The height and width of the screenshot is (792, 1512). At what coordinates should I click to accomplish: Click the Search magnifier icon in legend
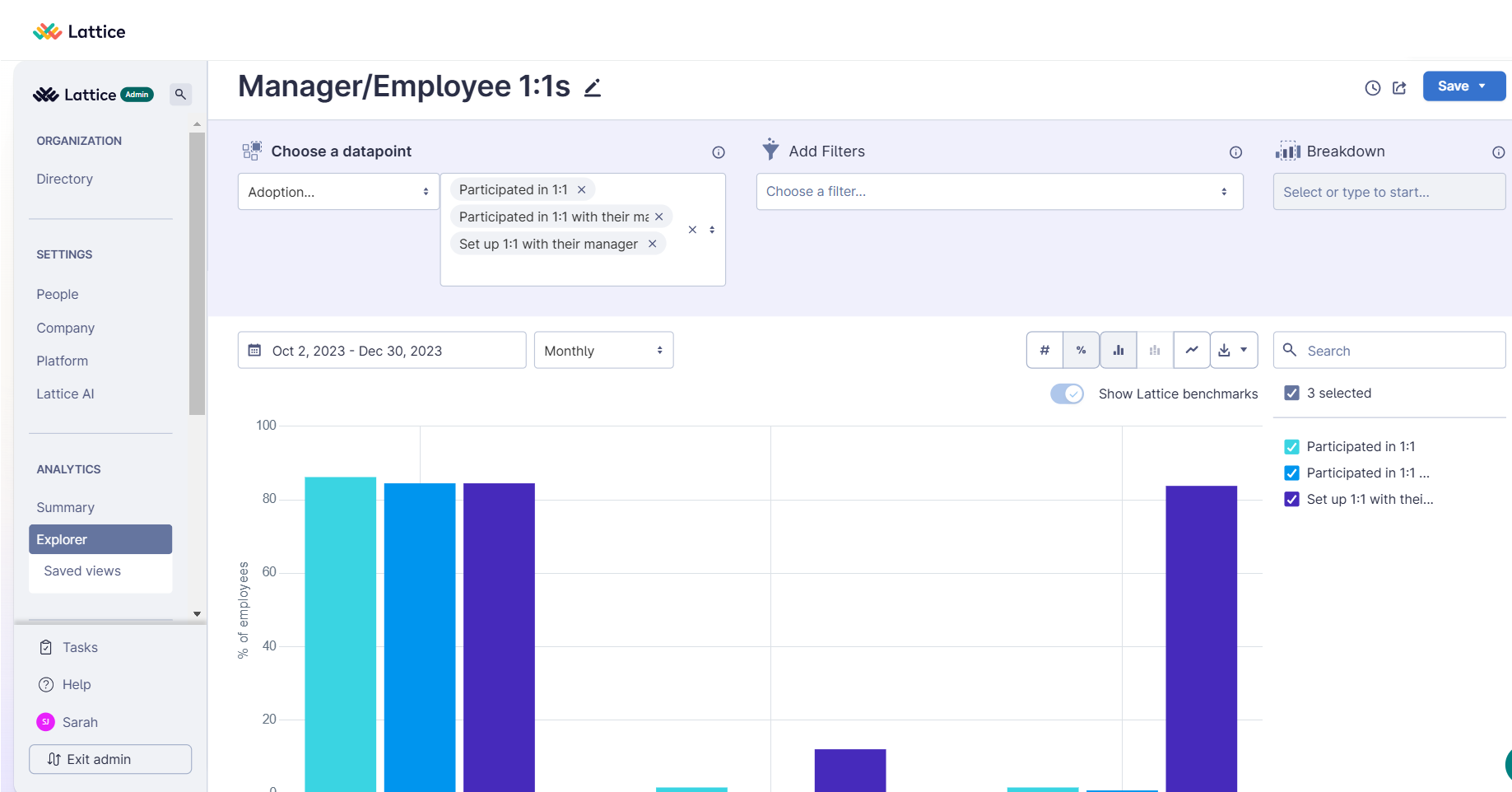pyautogui.click(x=1290, y=349)
